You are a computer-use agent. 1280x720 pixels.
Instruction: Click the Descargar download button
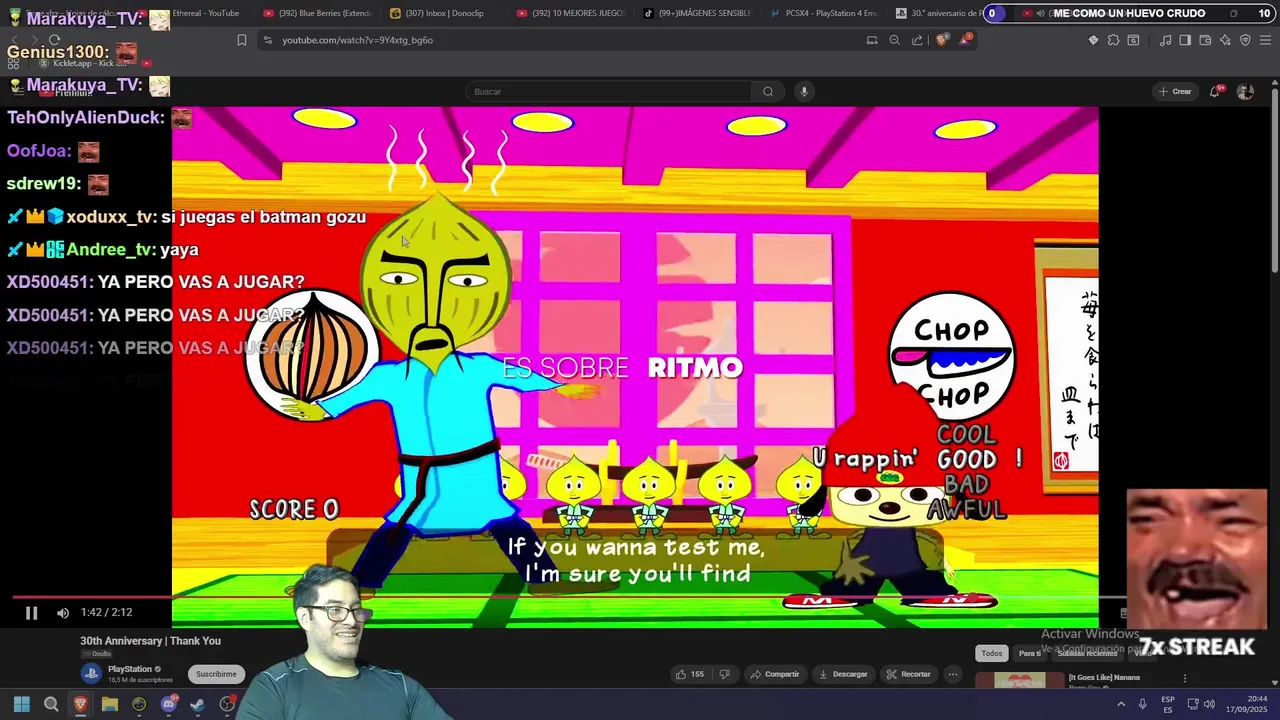(843, 674)
